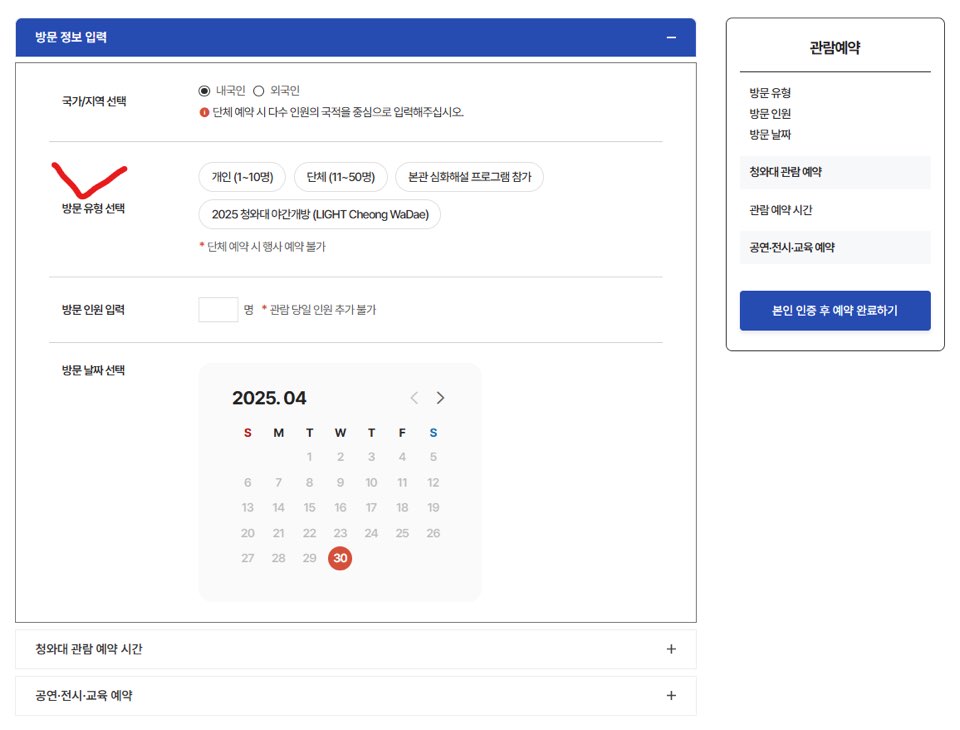Image resolution: width=960 pixels, height=730 pixels.
Task: Click the red info icon beside the group booking notice
Action: [x=204, y=112]
